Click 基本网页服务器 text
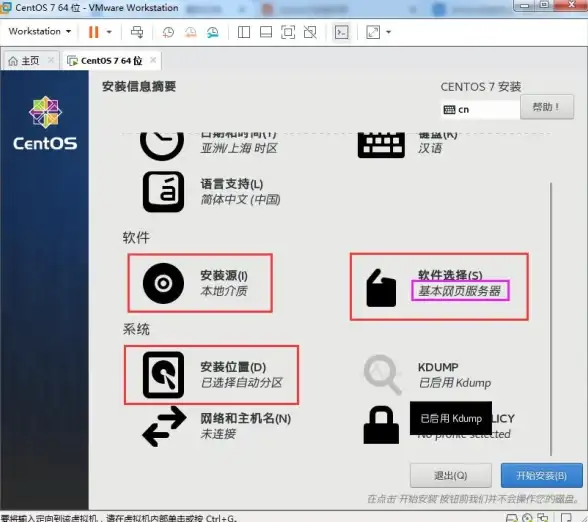This screenshot has height=522, width=588. tap(460, 291)
